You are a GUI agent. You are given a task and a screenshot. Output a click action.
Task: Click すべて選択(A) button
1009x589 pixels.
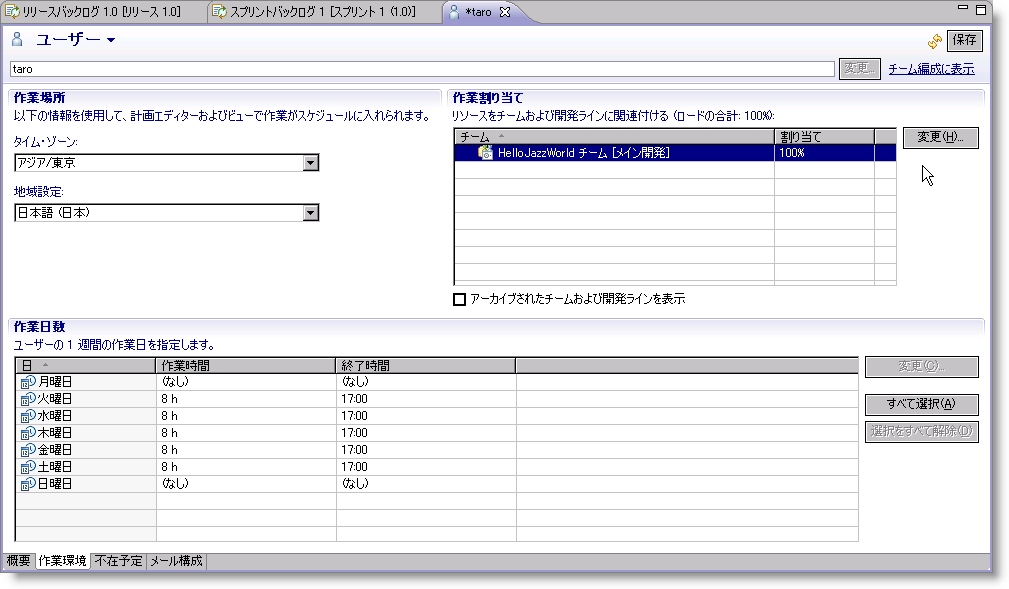(x=921, y=404)
